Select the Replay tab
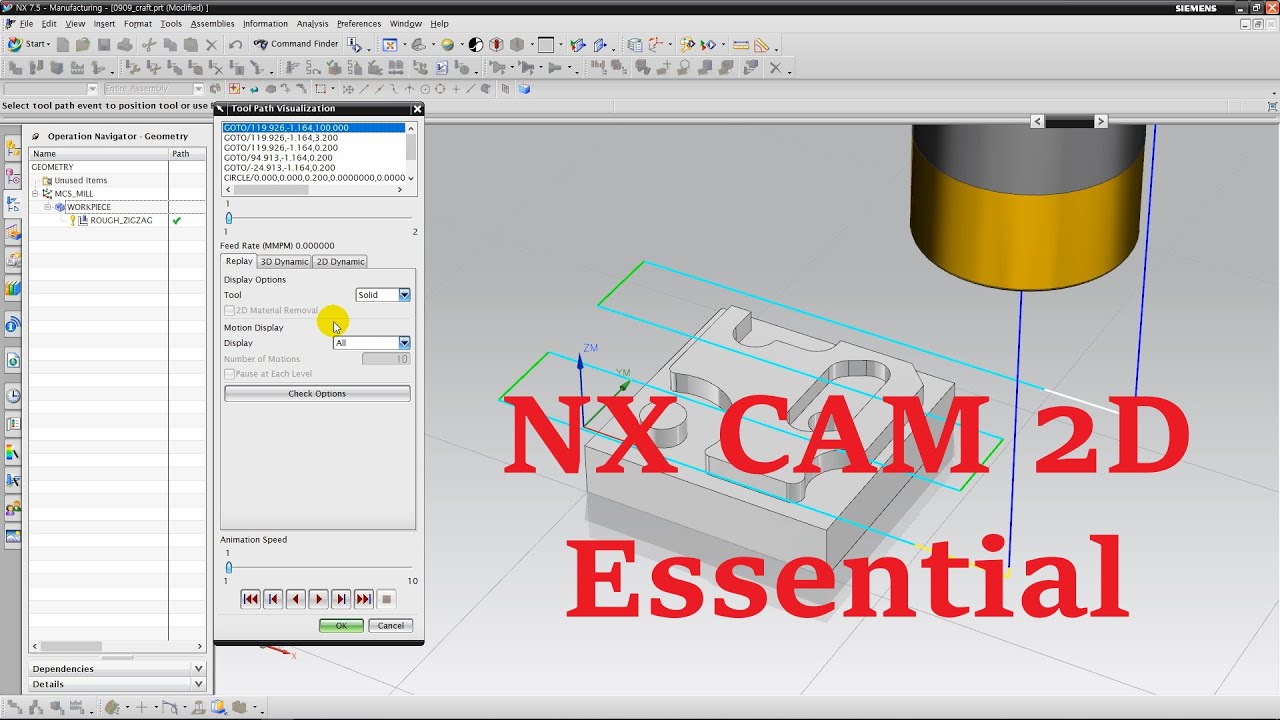The height and width of the screenshot is (720, 1280). [239, 261]
